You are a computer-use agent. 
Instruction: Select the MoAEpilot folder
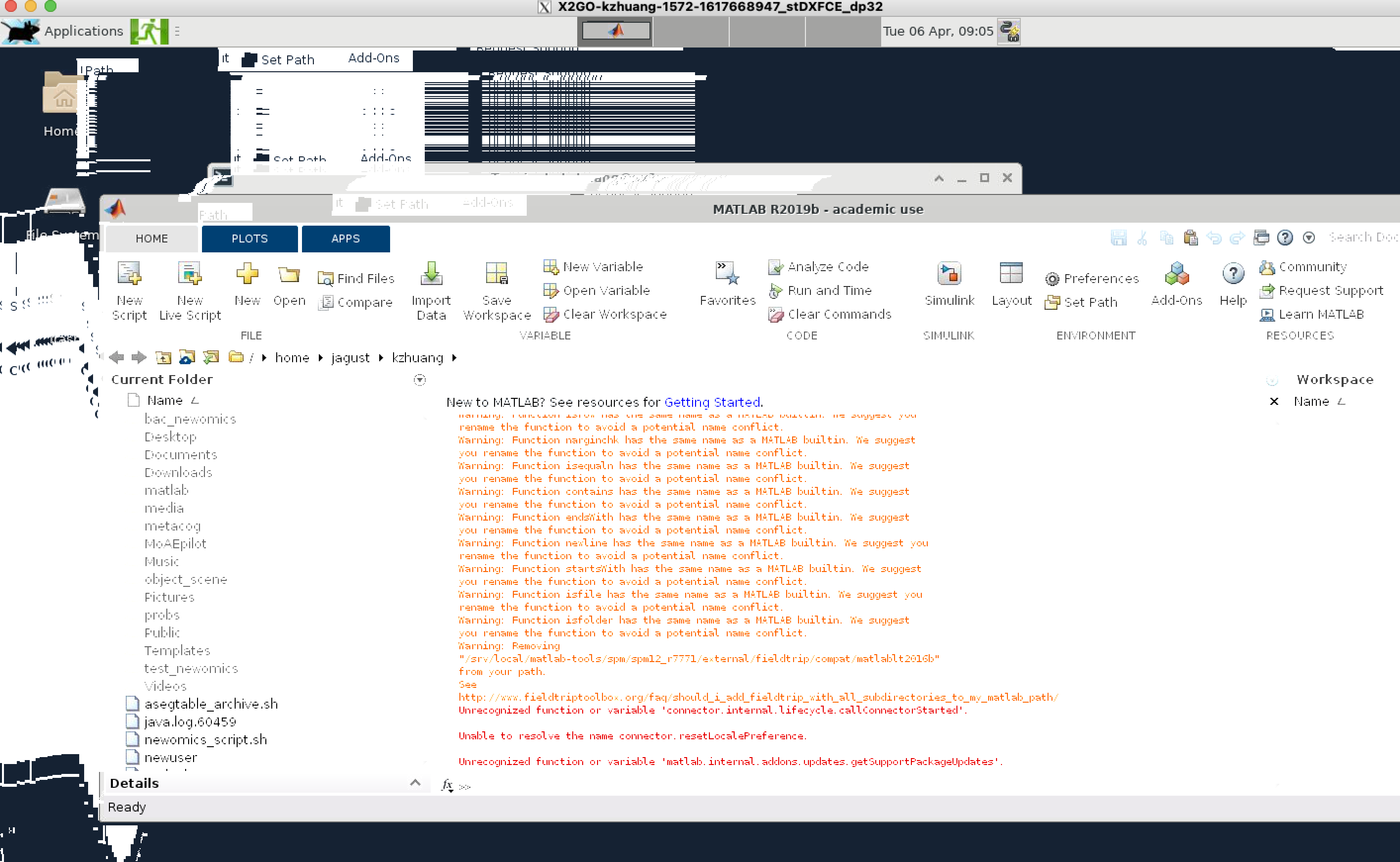tap(175, 544)
